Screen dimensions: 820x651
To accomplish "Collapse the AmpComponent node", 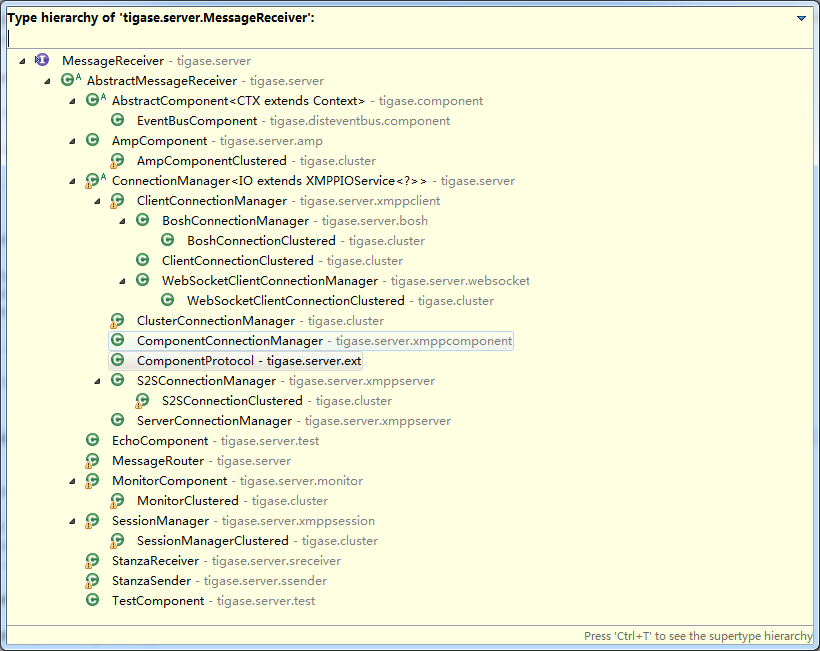I will pyautogui.click(x=72, y=141).
